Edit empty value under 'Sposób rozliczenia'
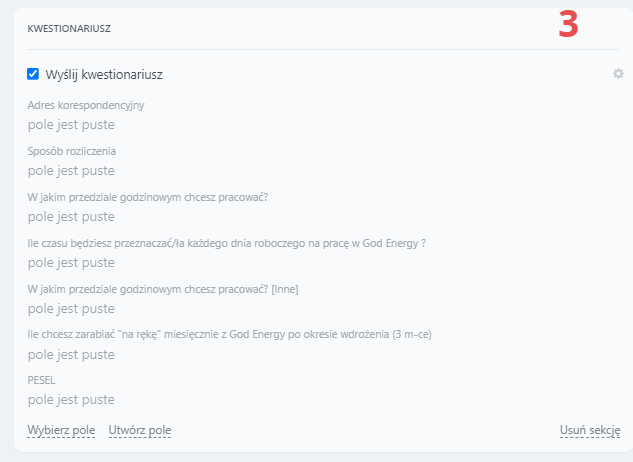Viewport: 633px width, 462px height. point(71,171)
